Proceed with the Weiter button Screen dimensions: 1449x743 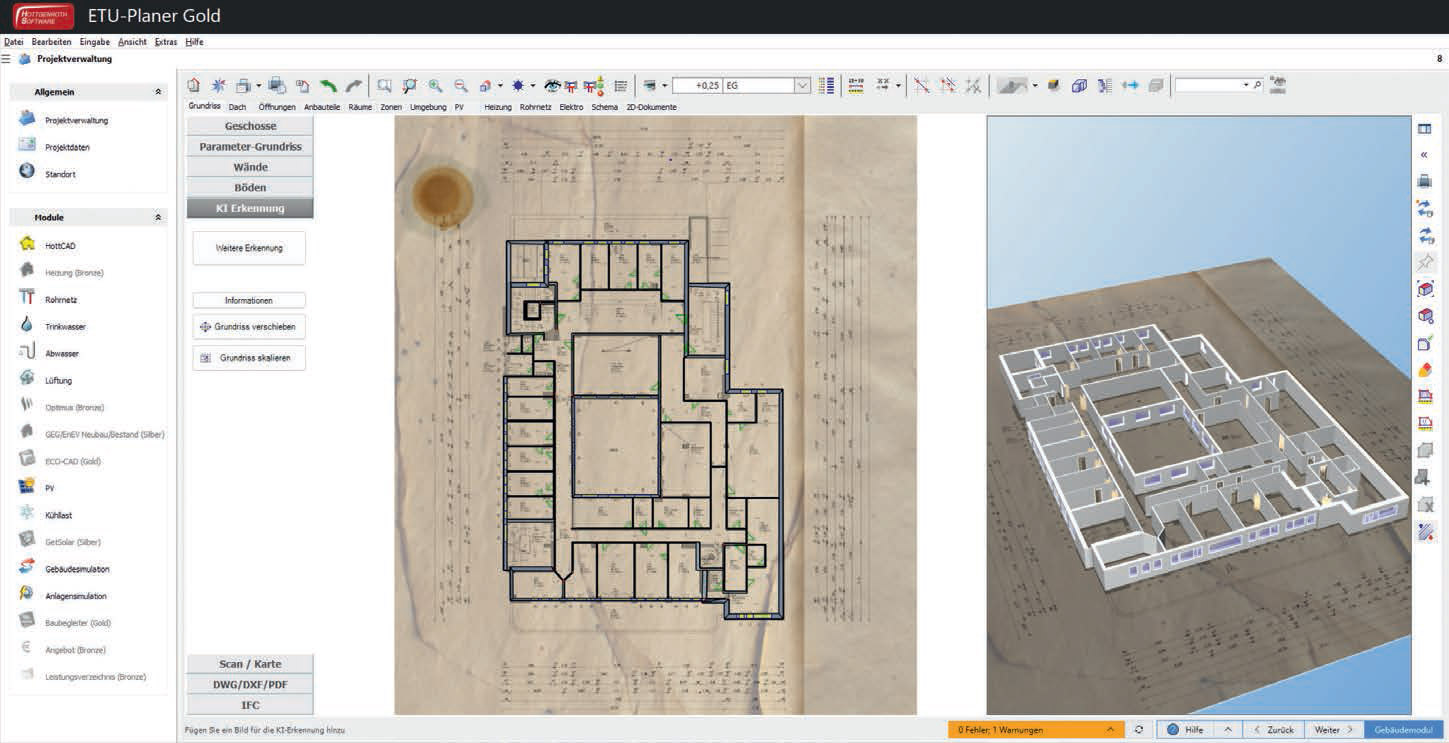tap(1333, 730)
